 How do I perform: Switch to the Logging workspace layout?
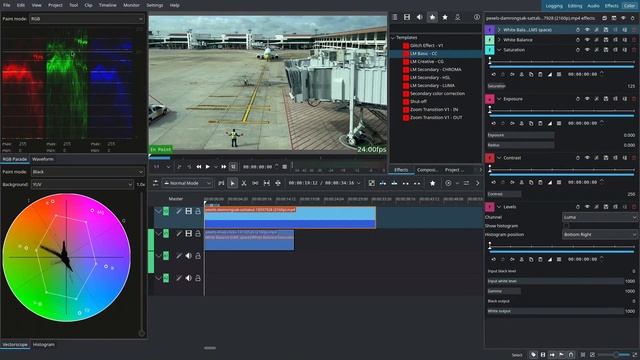[x=554, y=6]
